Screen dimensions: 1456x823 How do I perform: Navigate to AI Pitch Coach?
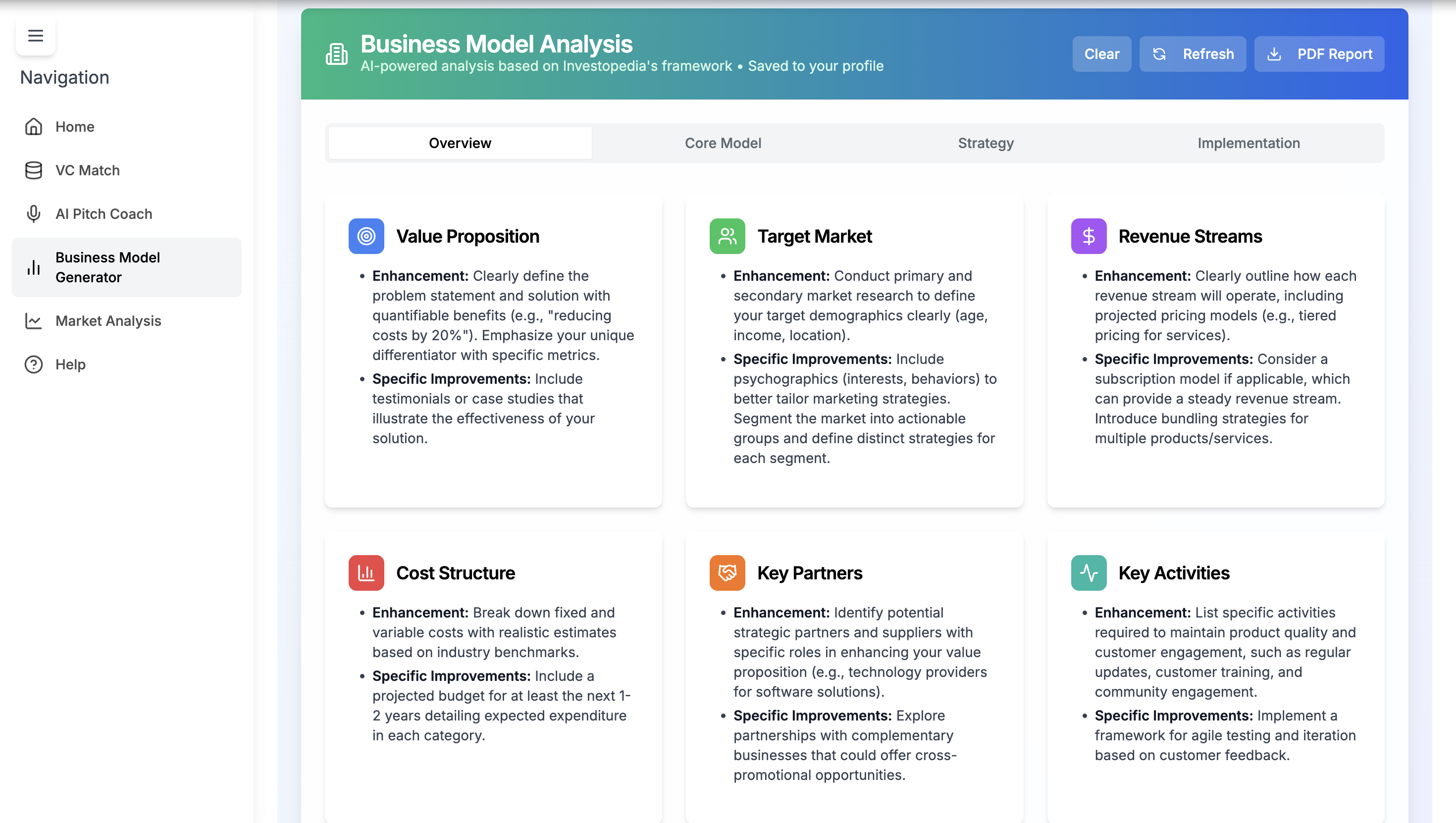(127, 213)
